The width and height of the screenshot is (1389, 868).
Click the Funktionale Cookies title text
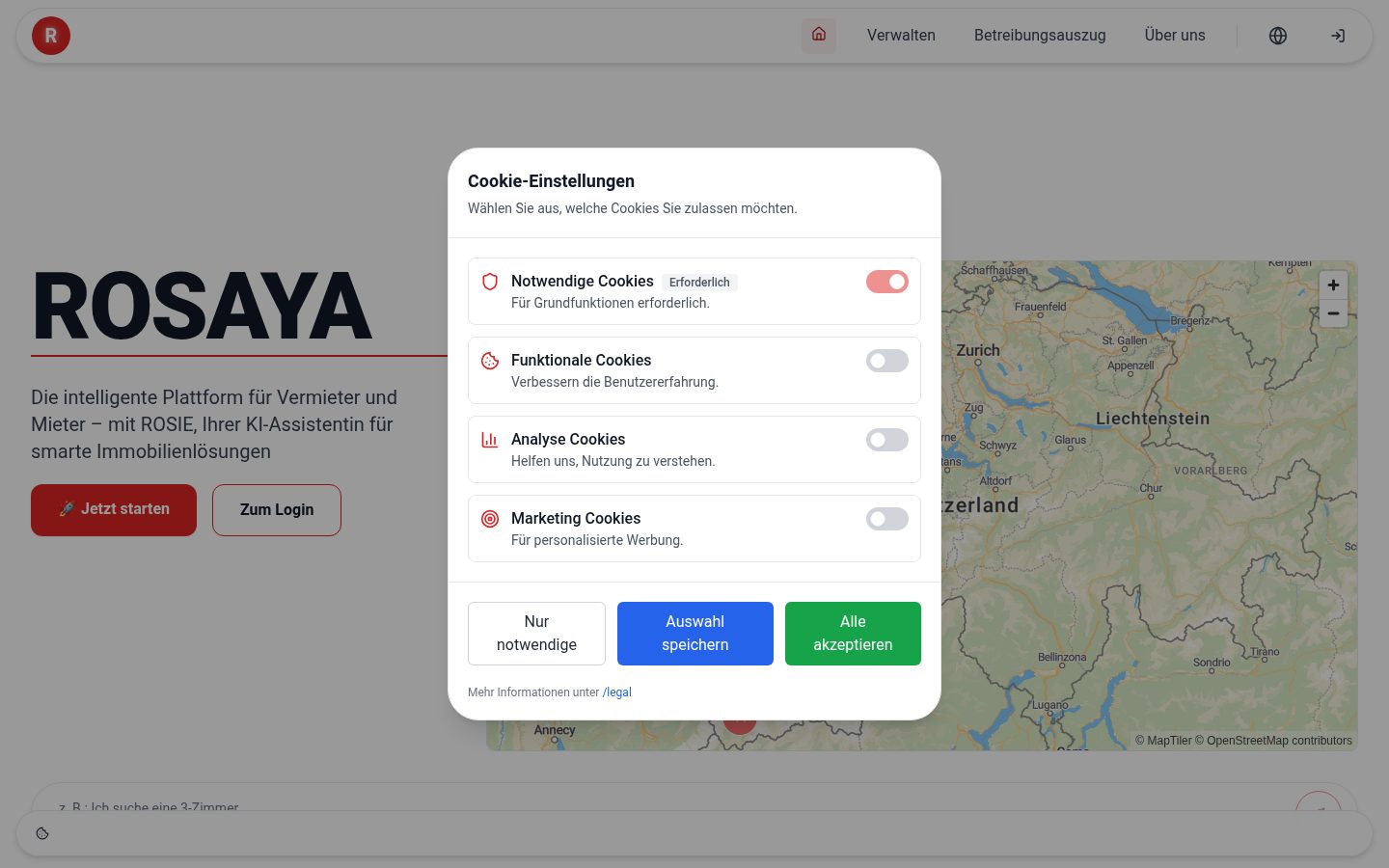581,361
